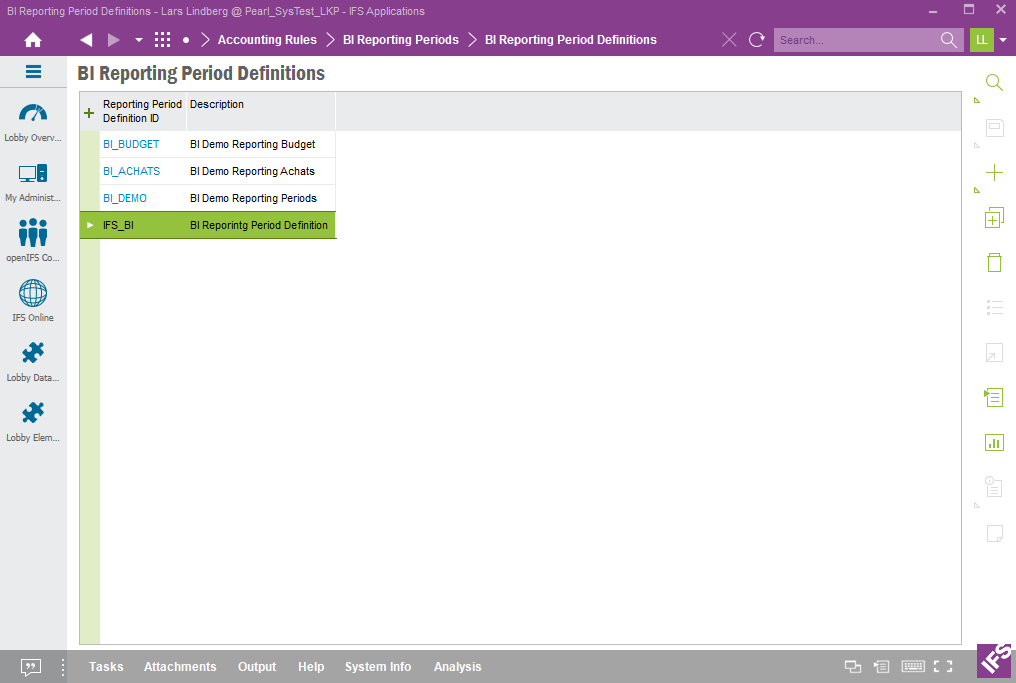
Task: Select 'BI Reporintg Period Definition' description cell
Action: (261, 226)
